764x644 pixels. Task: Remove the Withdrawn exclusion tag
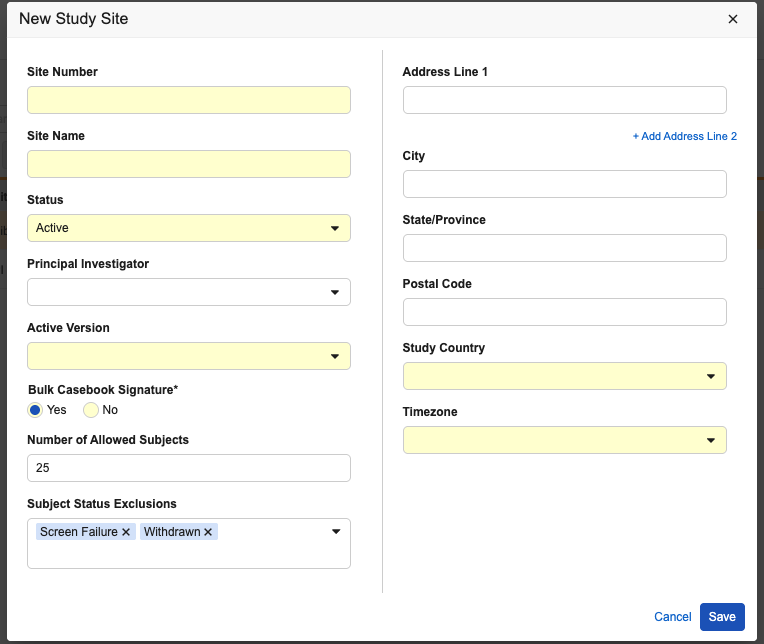[208, 532]
